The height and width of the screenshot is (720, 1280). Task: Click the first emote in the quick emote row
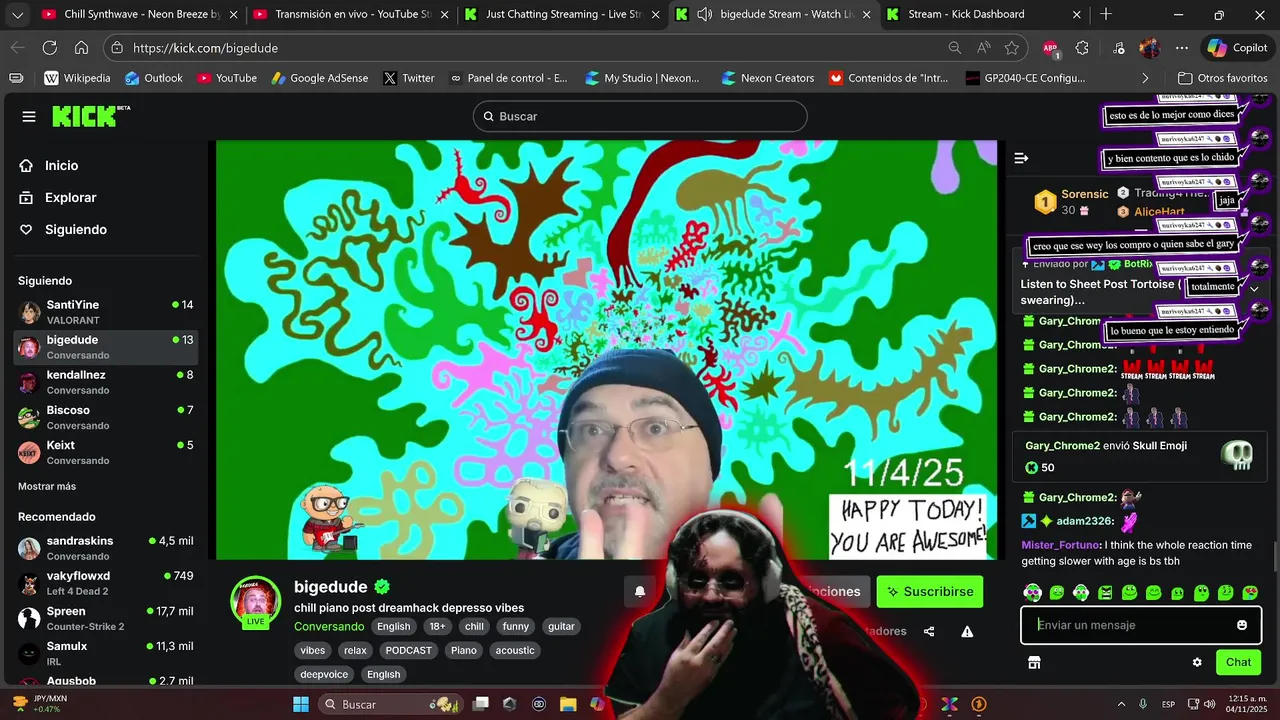pos(1032,593)
